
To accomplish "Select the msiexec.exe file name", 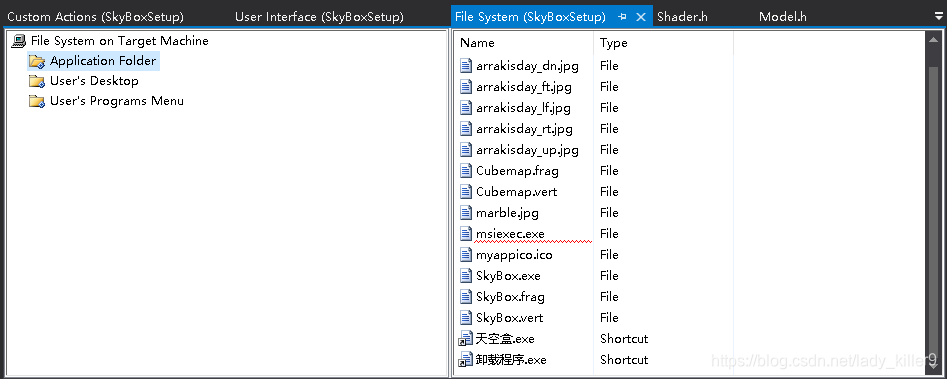I will point(510,234).
